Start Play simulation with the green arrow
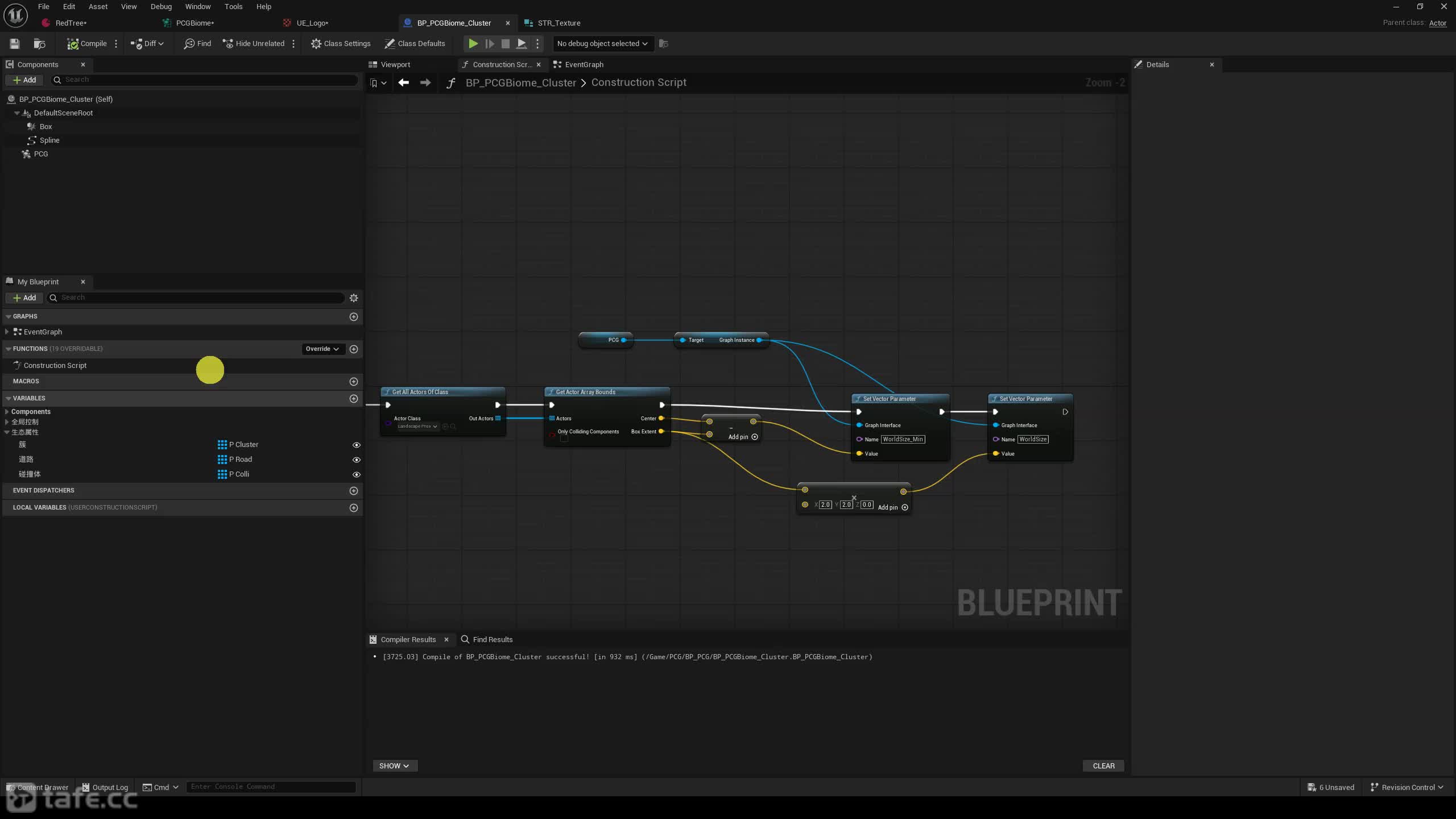 point(473,44)
